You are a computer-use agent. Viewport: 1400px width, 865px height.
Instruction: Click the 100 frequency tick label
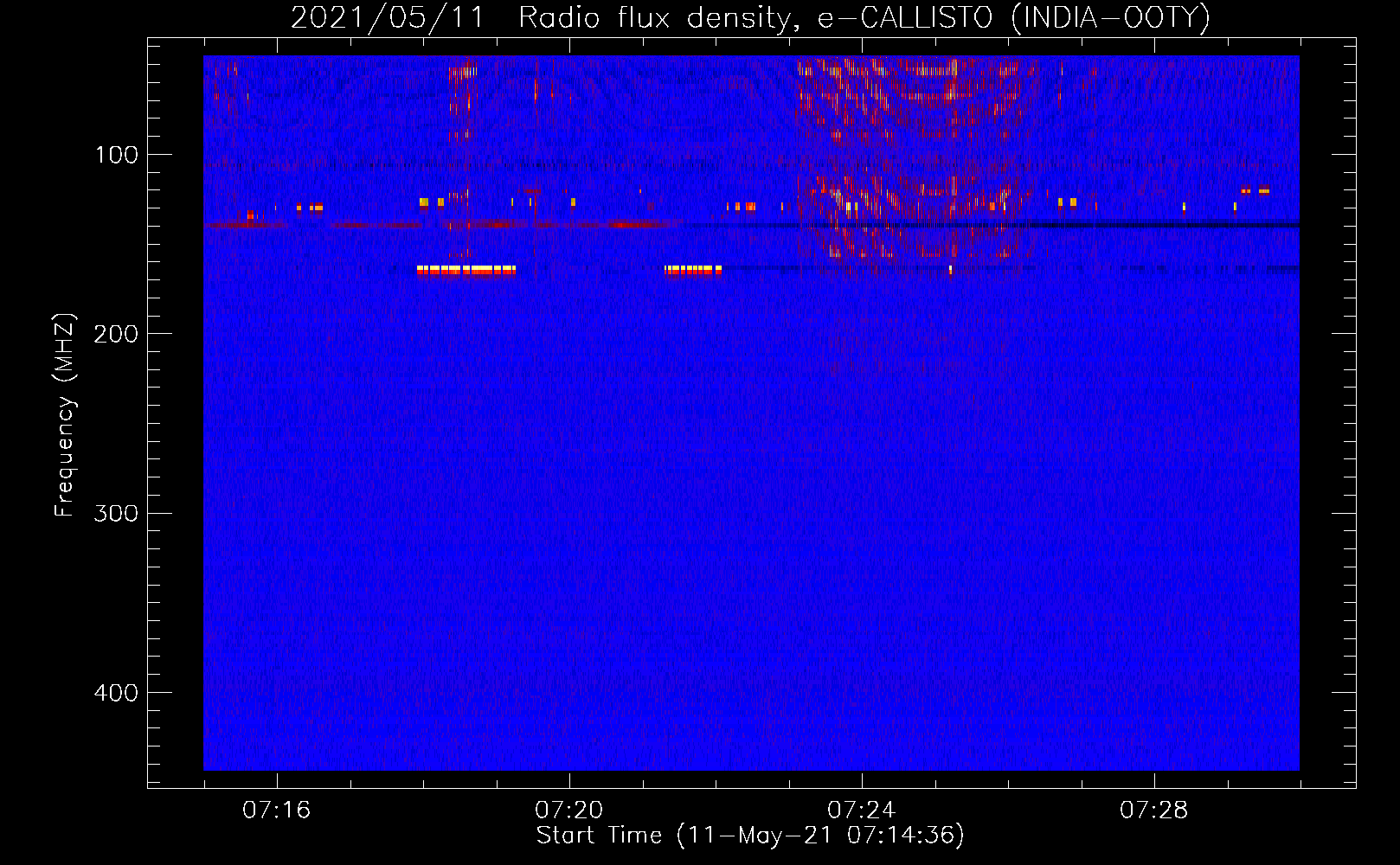[117, 155]
